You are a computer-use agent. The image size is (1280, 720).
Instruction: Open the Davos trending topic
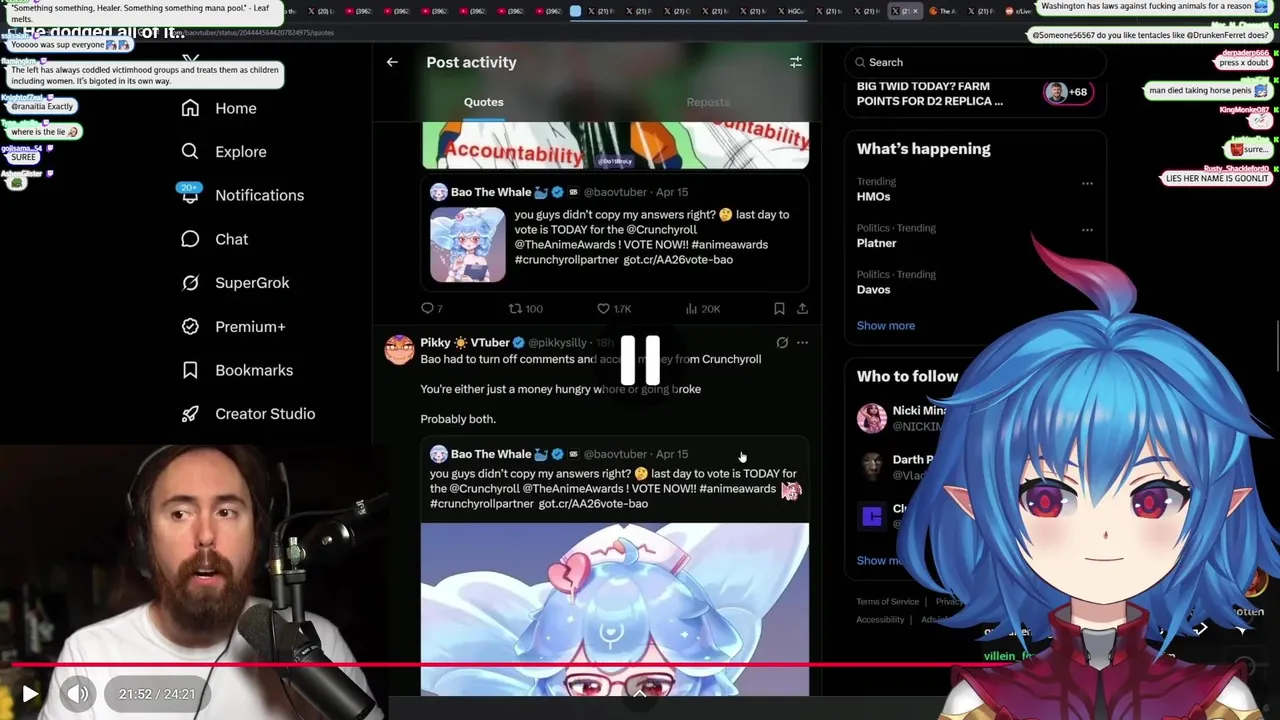(873, 289)
